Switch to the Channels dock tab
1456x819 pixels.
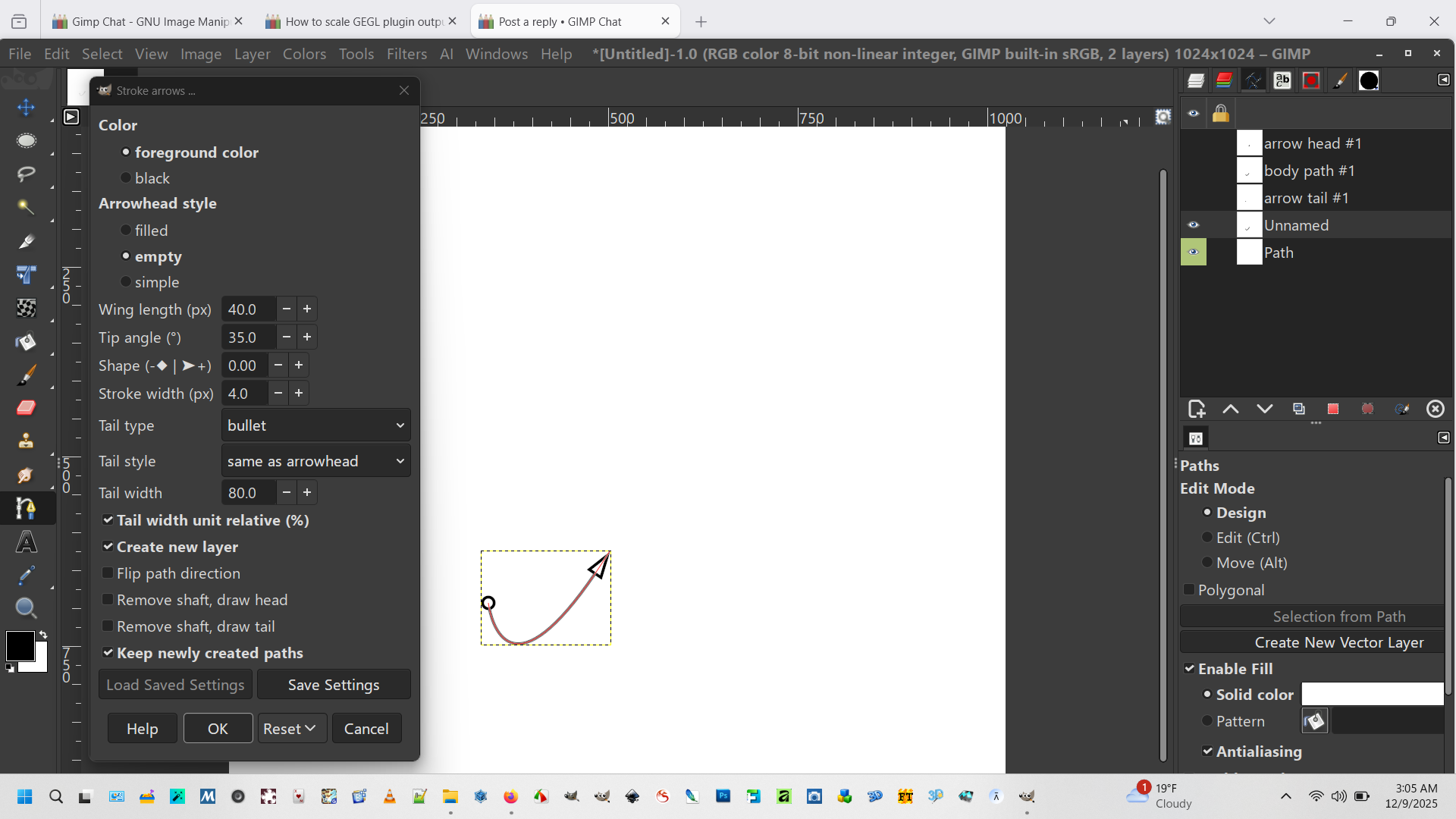1224,80
